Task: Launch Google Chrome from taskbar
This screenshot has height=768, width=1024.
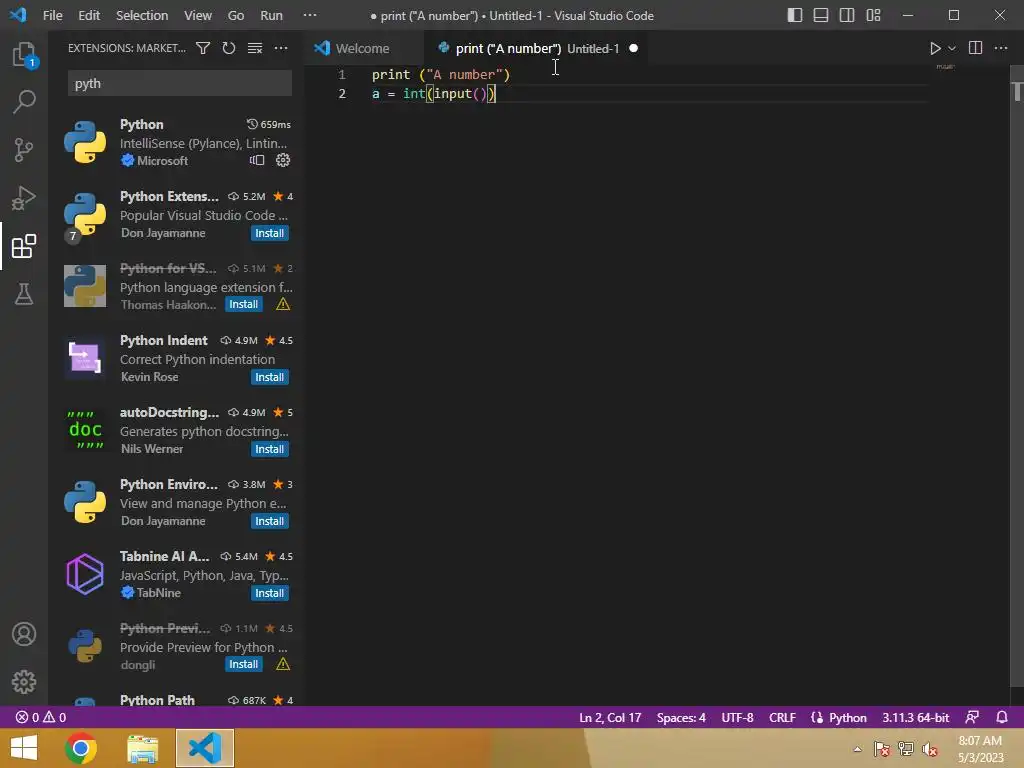Action: tap(81, 748)
